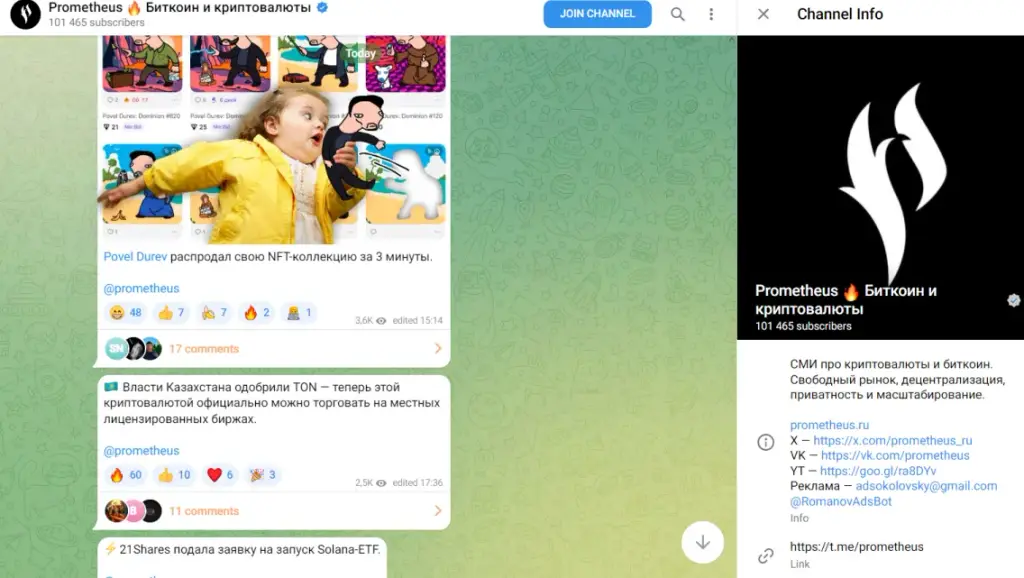The height and width of the screenshot is (578, 1024).
Task: Click views count 2,5K on TON post
Action: (x=370, y=483)
